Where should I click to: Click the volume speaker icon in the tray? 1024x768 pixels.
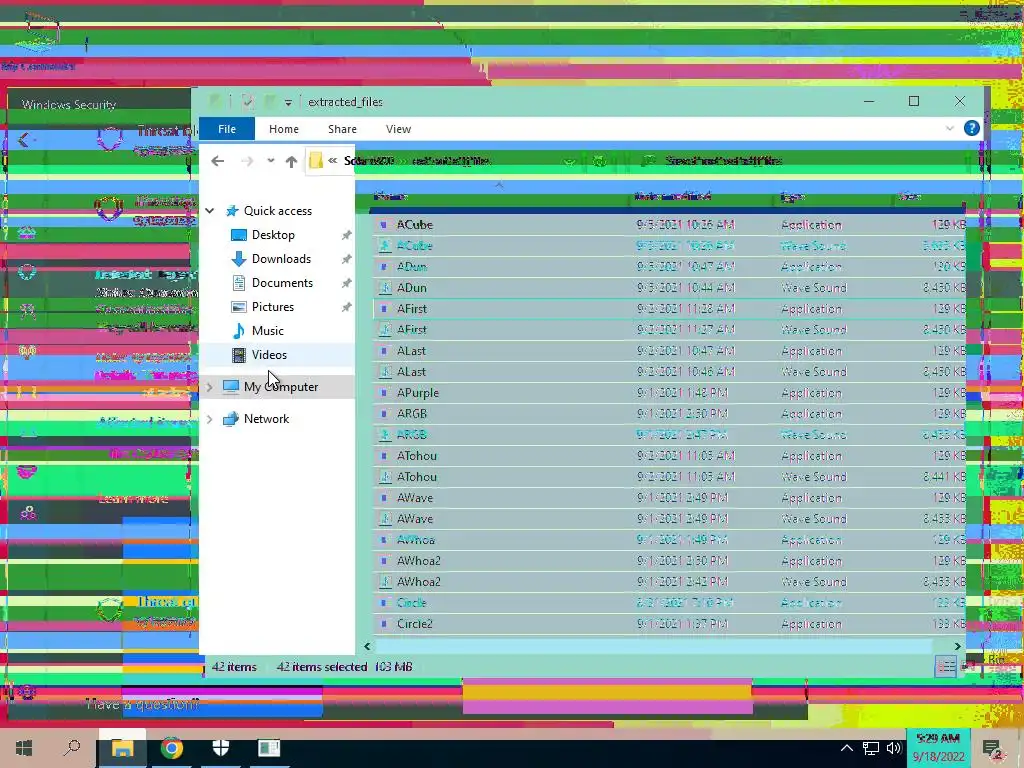[893, 748]
